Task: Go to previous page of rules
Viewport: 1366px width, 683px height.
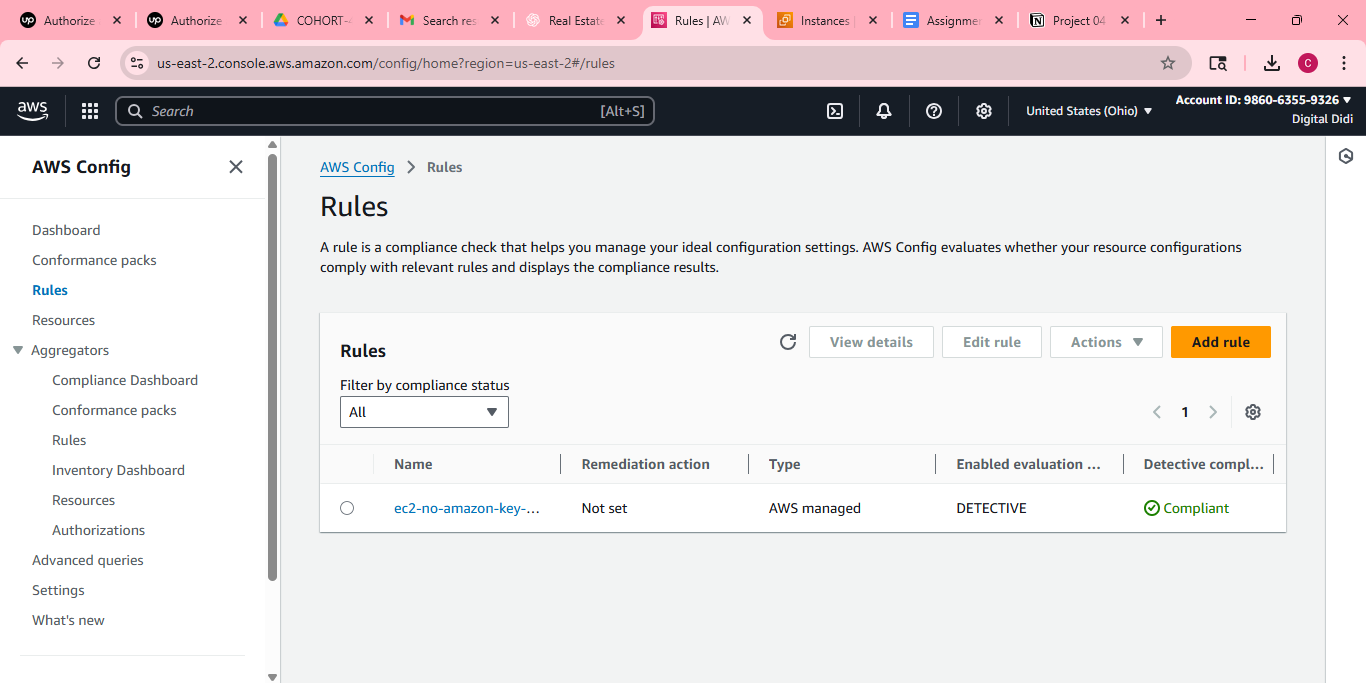Action: [x=1157, y=412]
